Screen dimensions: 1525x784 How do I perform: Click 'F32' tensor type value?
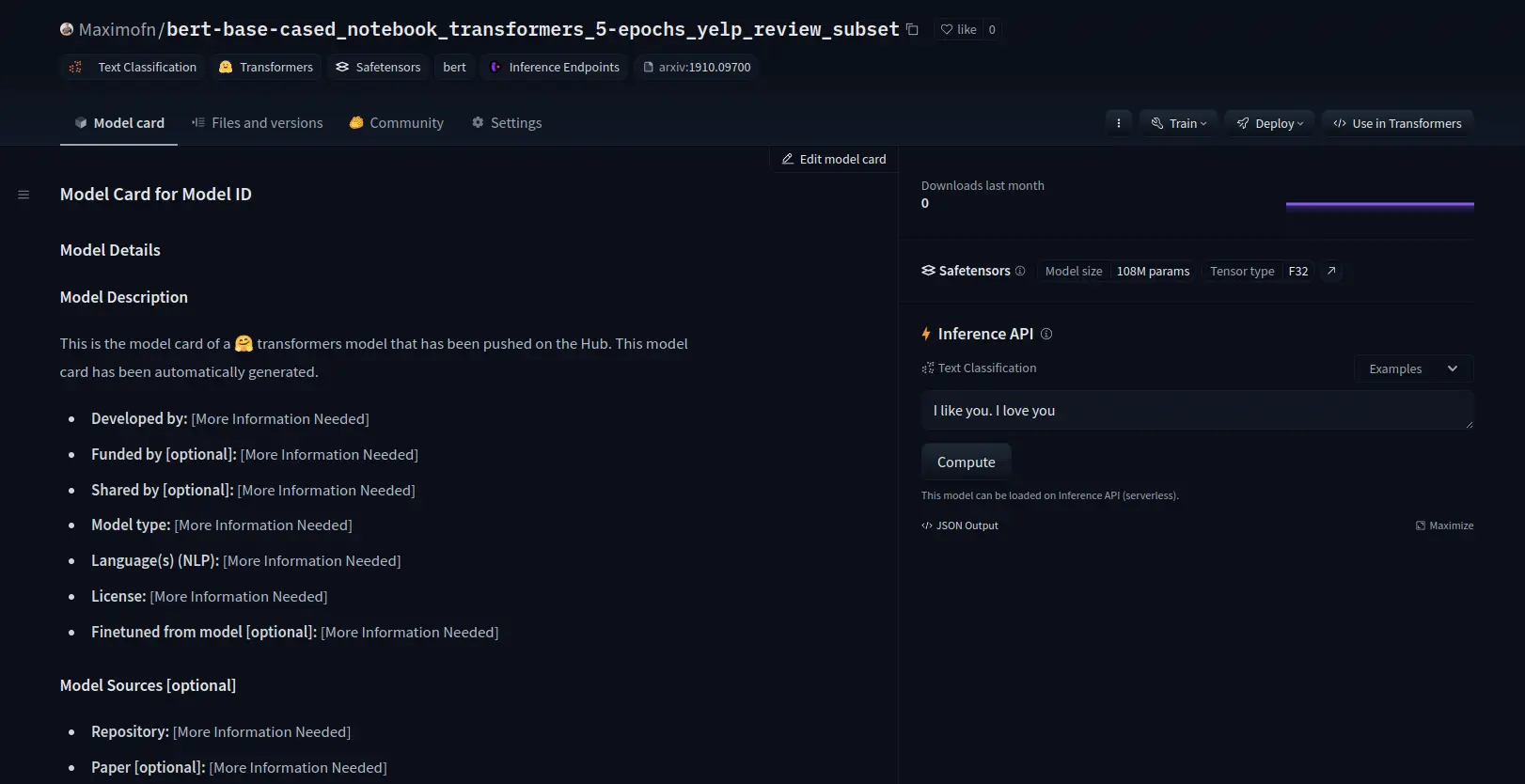[x=1297, y=271]
